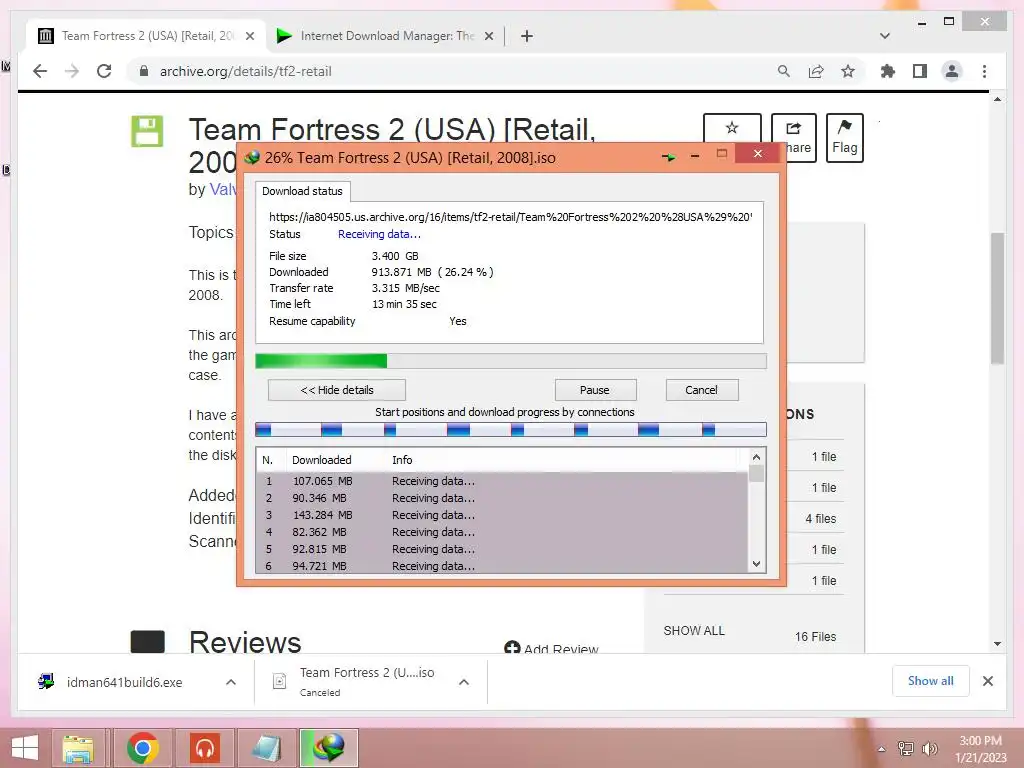Click the canceled Team Fortress 2 iso download
The width and height of the screenshot is (1024, 768).
pyautogui.click(x=366, y=682)
